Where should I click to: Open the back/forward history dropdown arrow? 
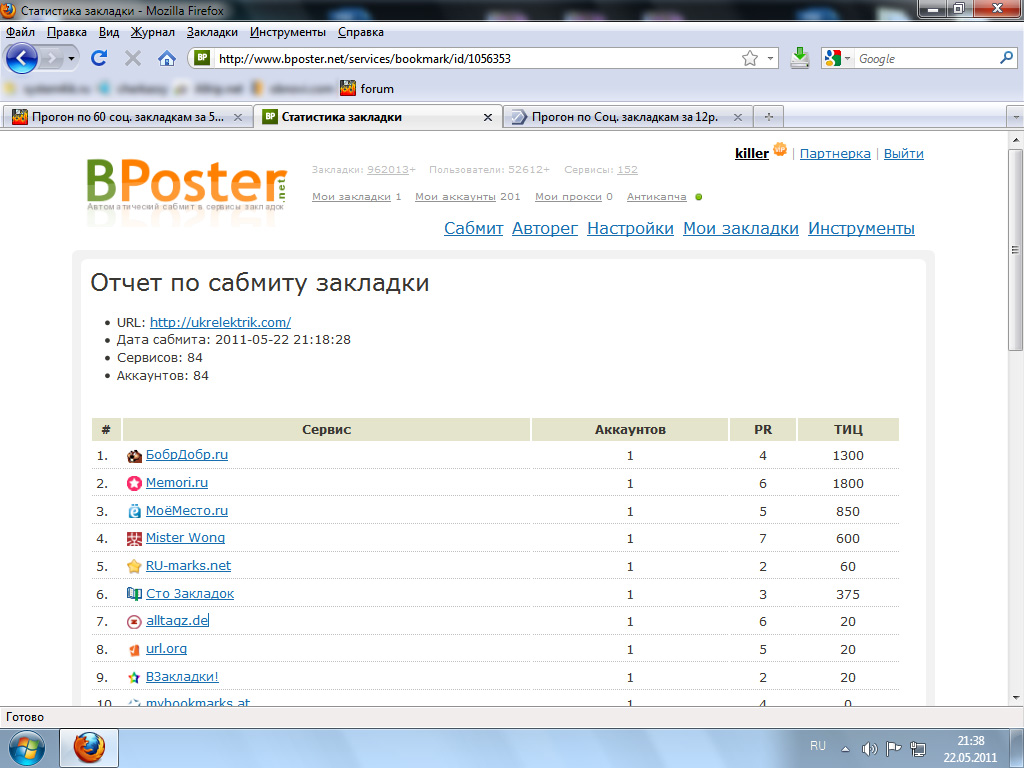[x=72, y=59]
